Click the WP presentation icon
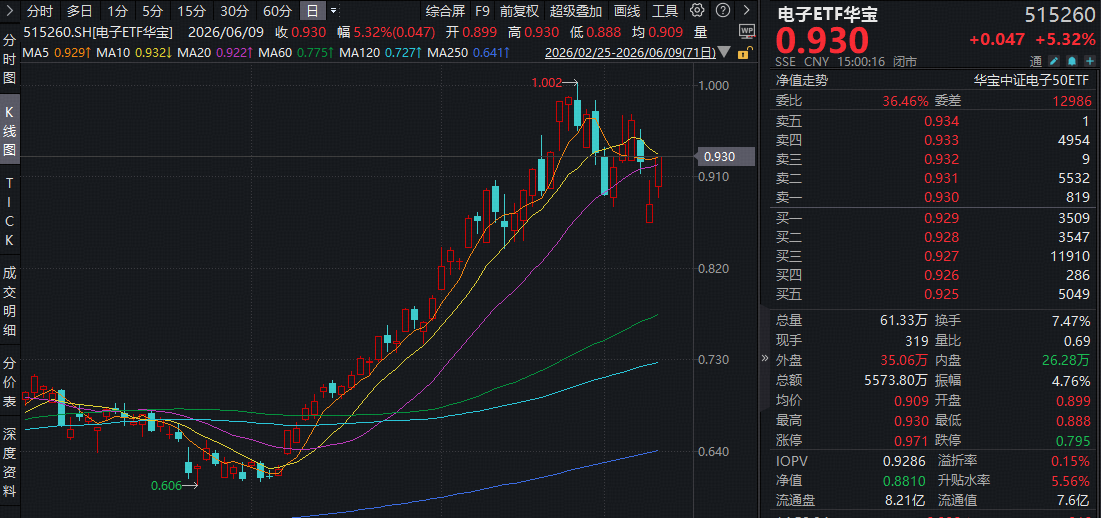Screen dimensions: 1101x518 [746, 31]
